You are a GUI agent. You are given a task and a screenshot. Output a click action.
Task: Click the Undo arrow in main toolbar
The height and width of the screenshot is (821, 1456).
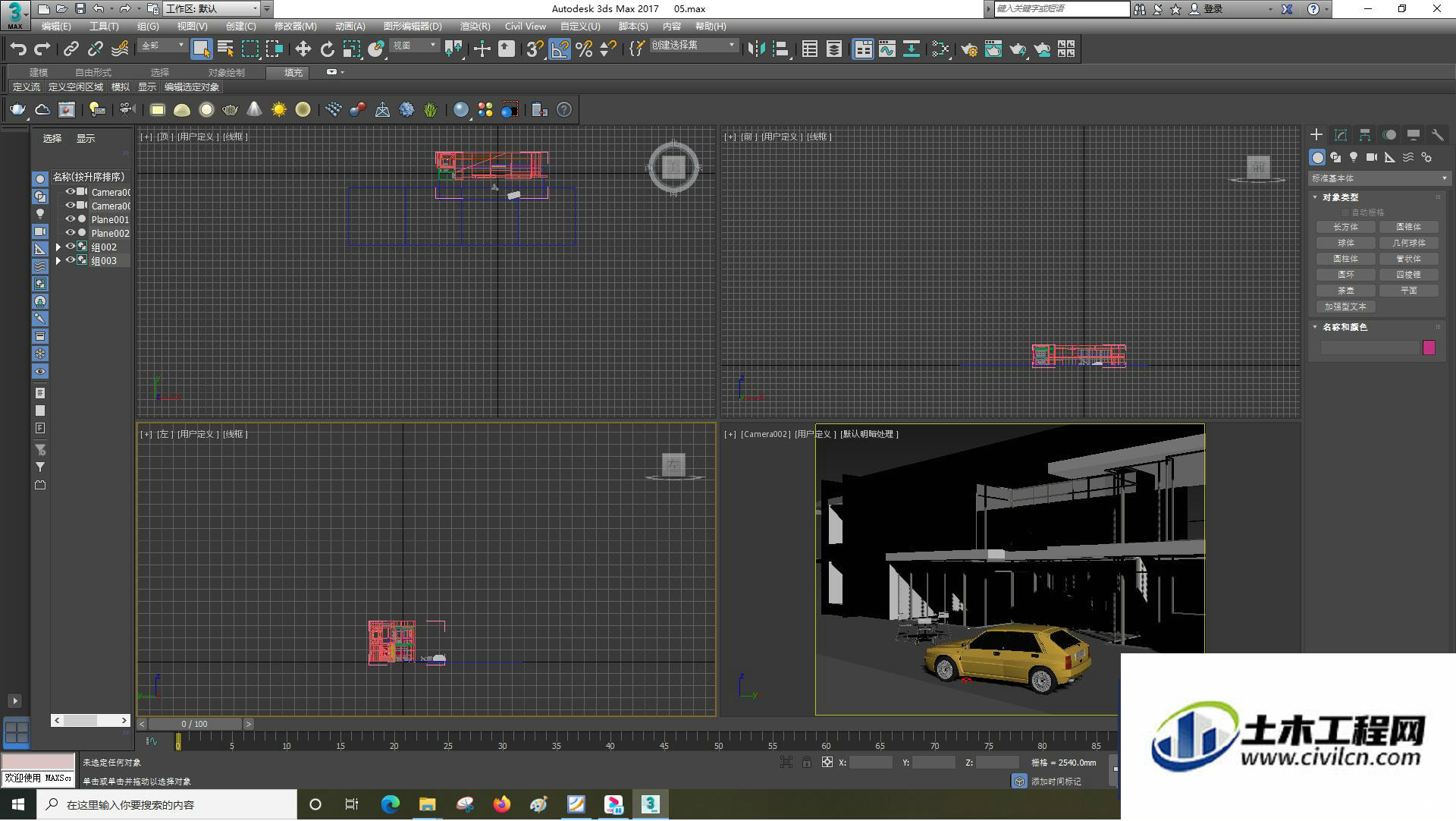point(18,49)
